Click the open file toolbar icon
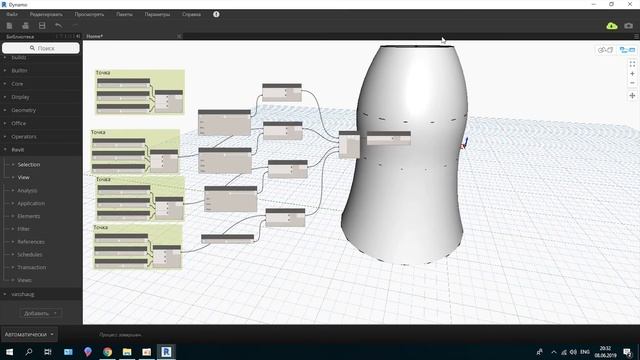This screenshot has width=640, height=360. coord(25,26)
